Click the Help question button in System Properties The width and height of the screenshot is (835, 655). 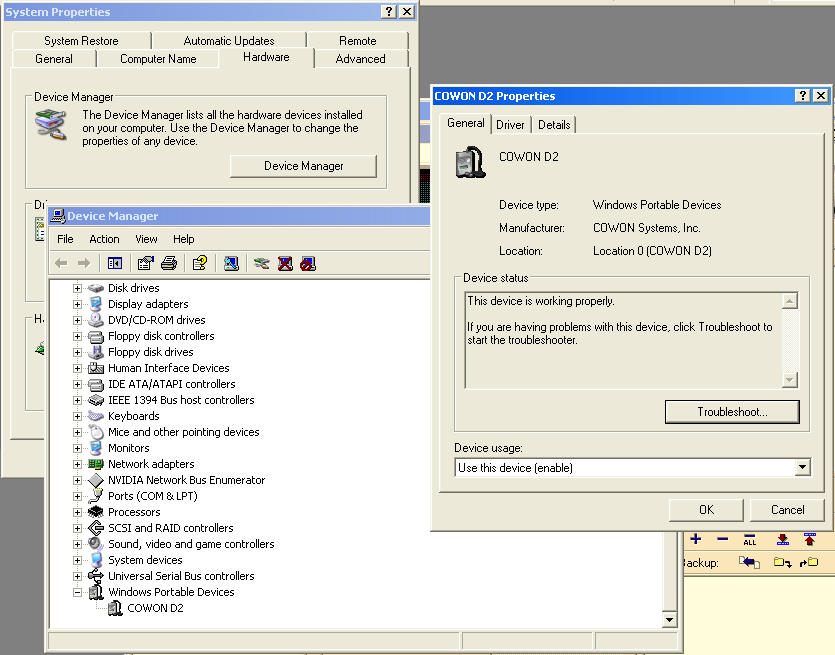[389, 11]
